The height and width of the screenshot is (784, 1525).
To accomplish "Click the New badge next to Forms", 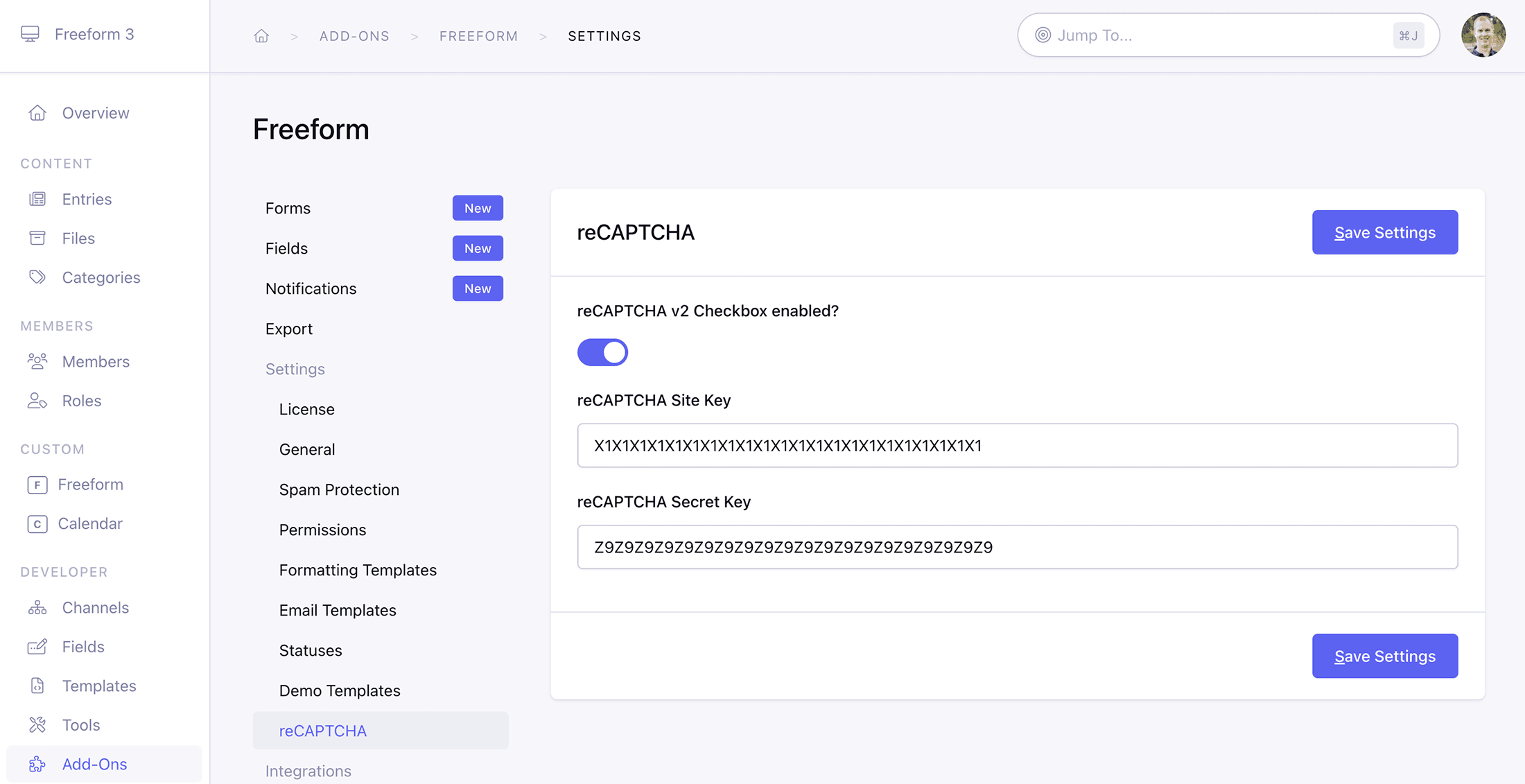I will pyautogui.click(x=478, y=208).
